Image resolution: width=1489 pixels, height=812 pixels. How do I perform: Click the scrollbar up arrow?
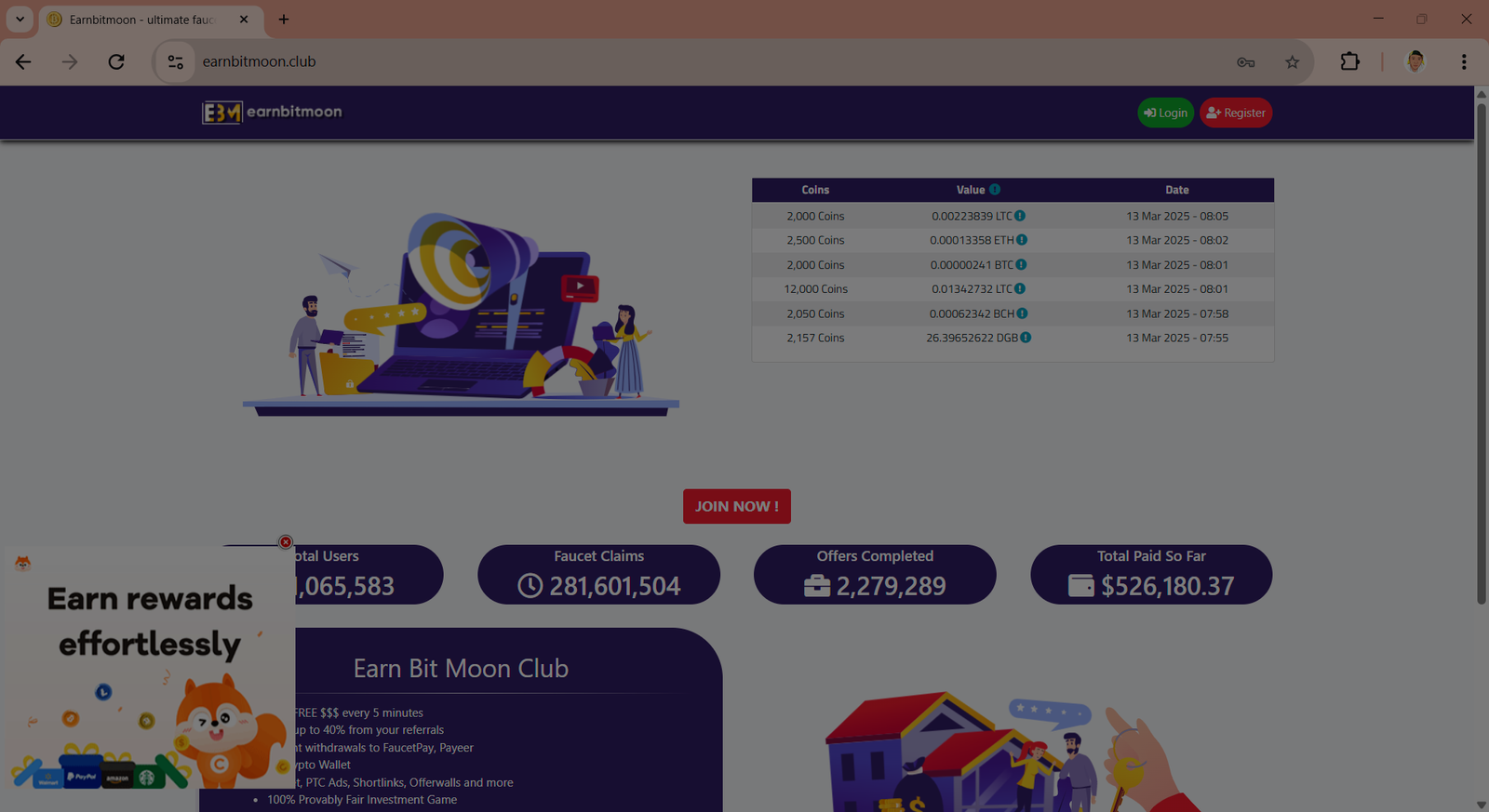(x=1482, y=94)
